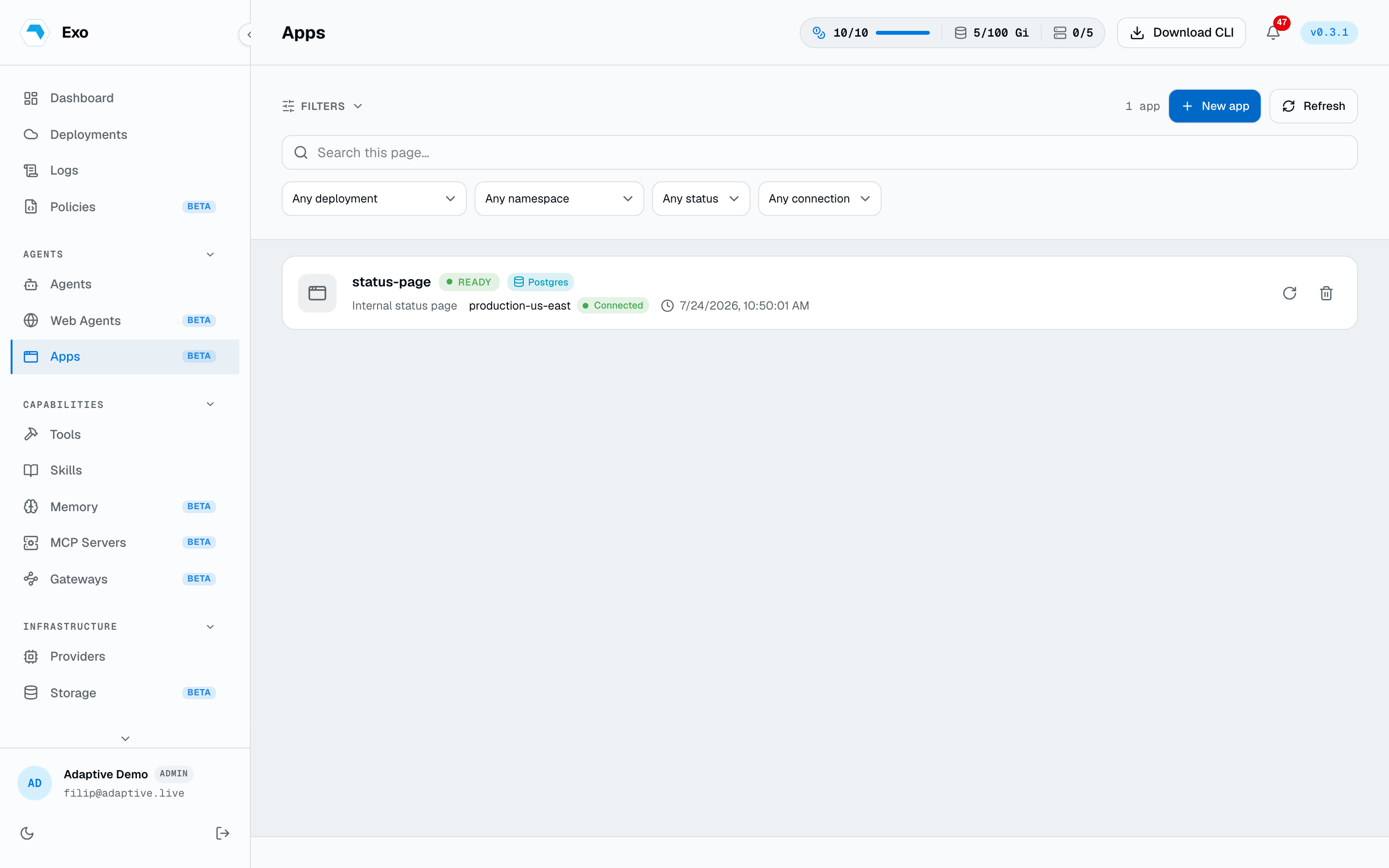Navigate to Agents
This screenshot has width=1389, height=868.
[x=125, y=284]
